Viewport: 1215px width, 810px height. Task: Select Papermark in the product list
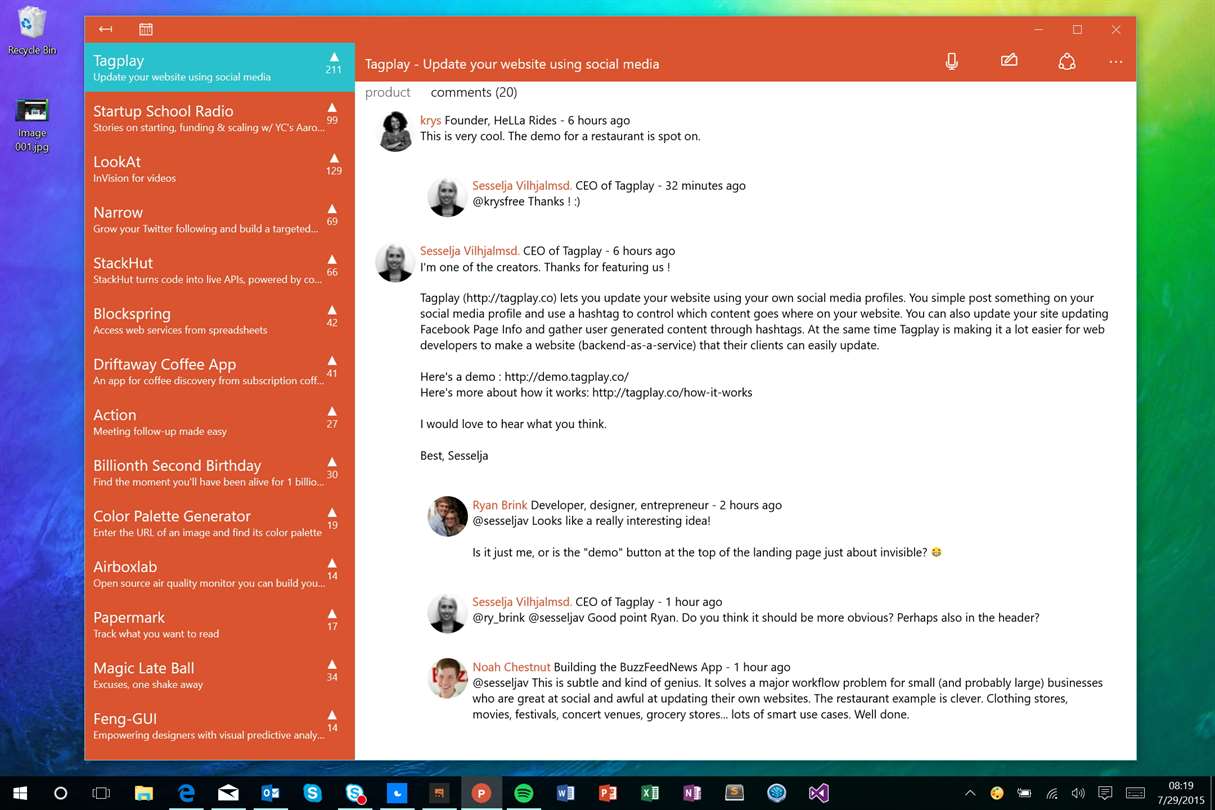coord(220,624)
